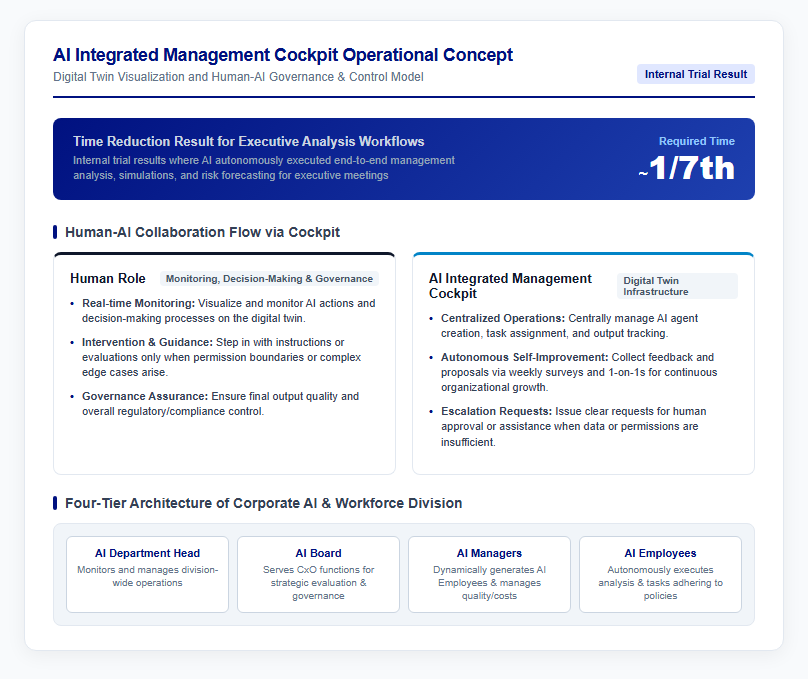Select the "AI Board" card title
808x679 pixels.
[318, 553]
